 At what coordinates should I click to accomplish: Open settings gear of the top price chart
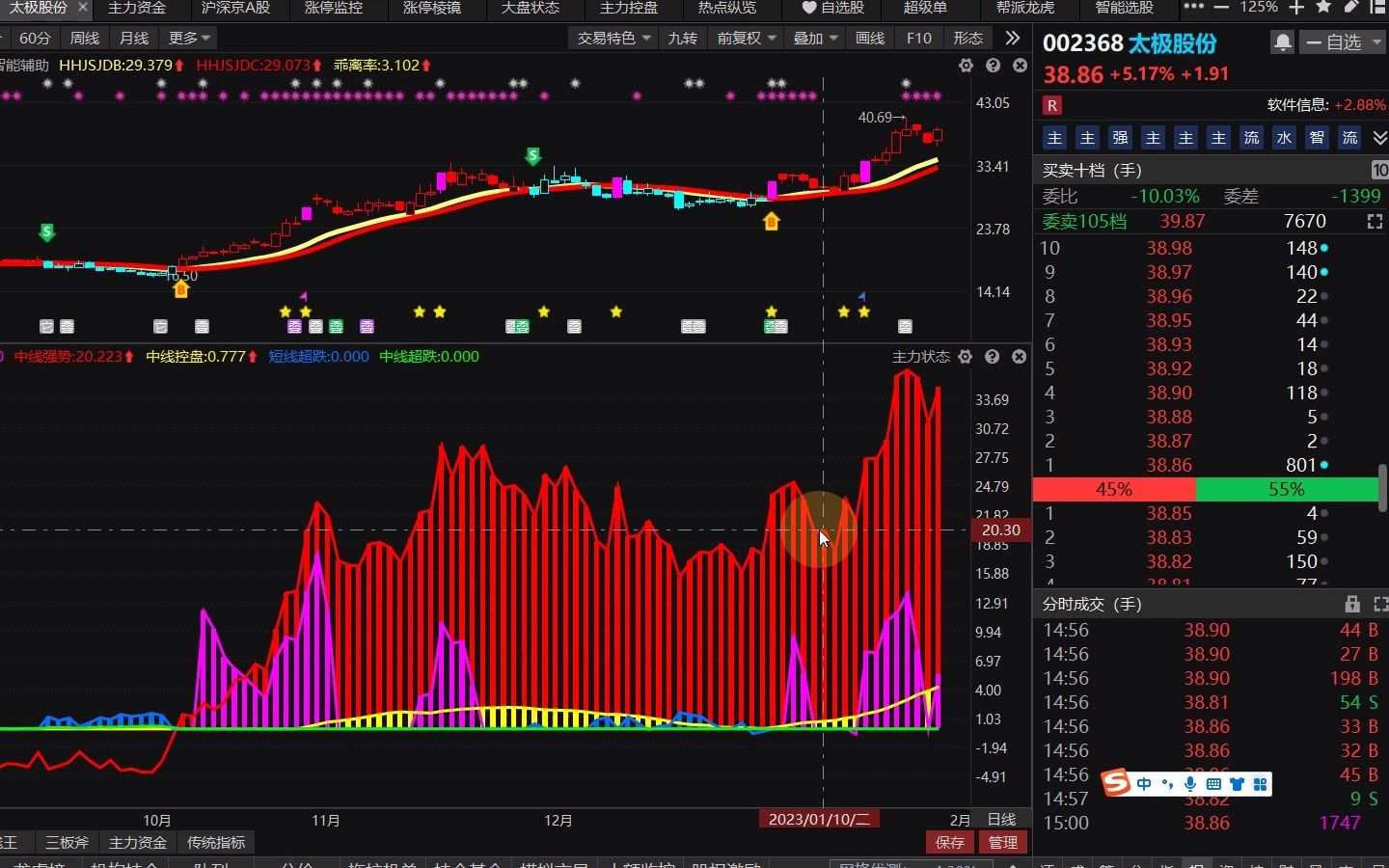coord(966,66)
